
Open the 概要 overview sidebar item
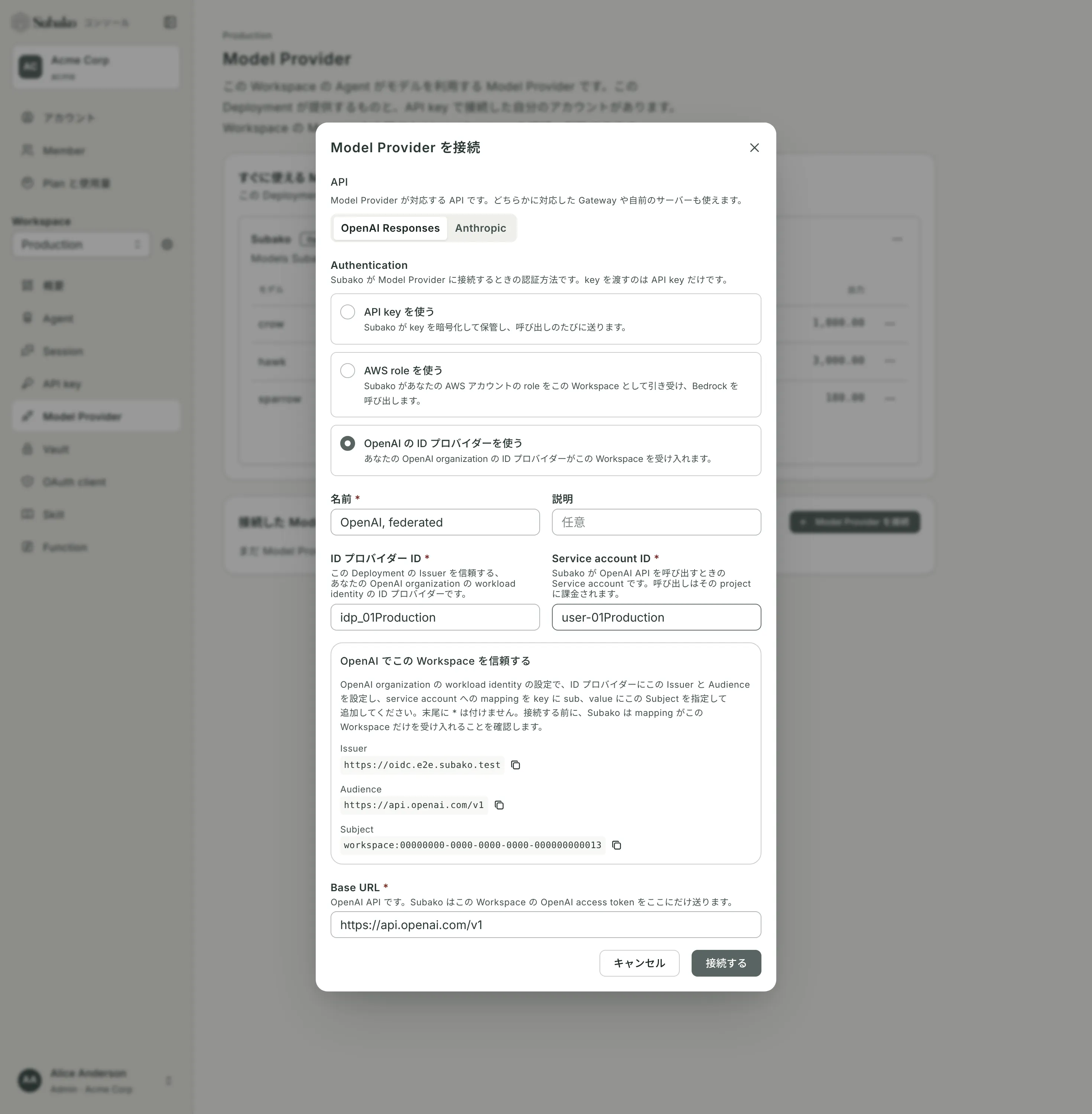pos(96,286)
